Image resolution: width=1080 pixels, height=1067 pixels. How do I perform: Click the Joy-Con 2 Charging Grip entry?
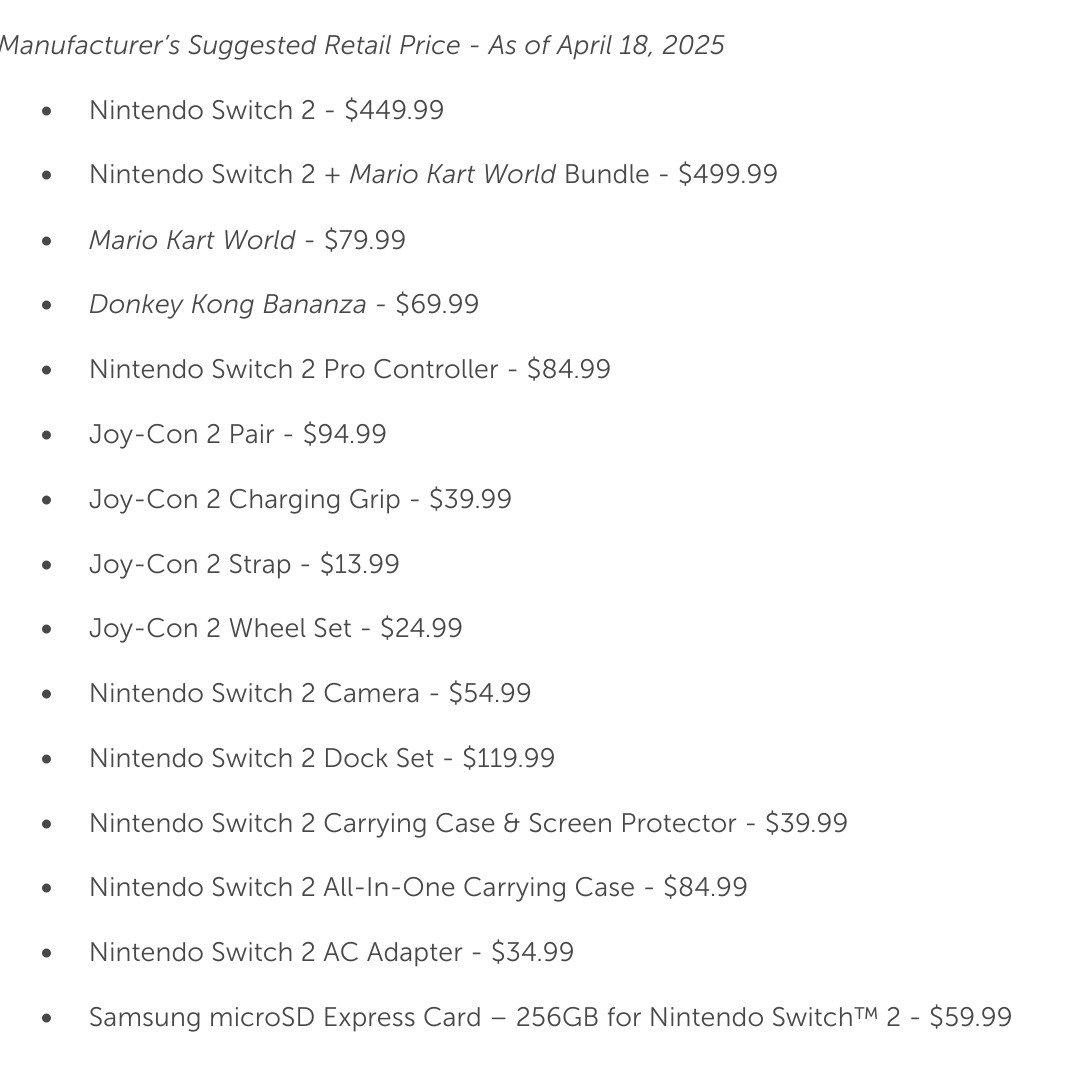300,499
